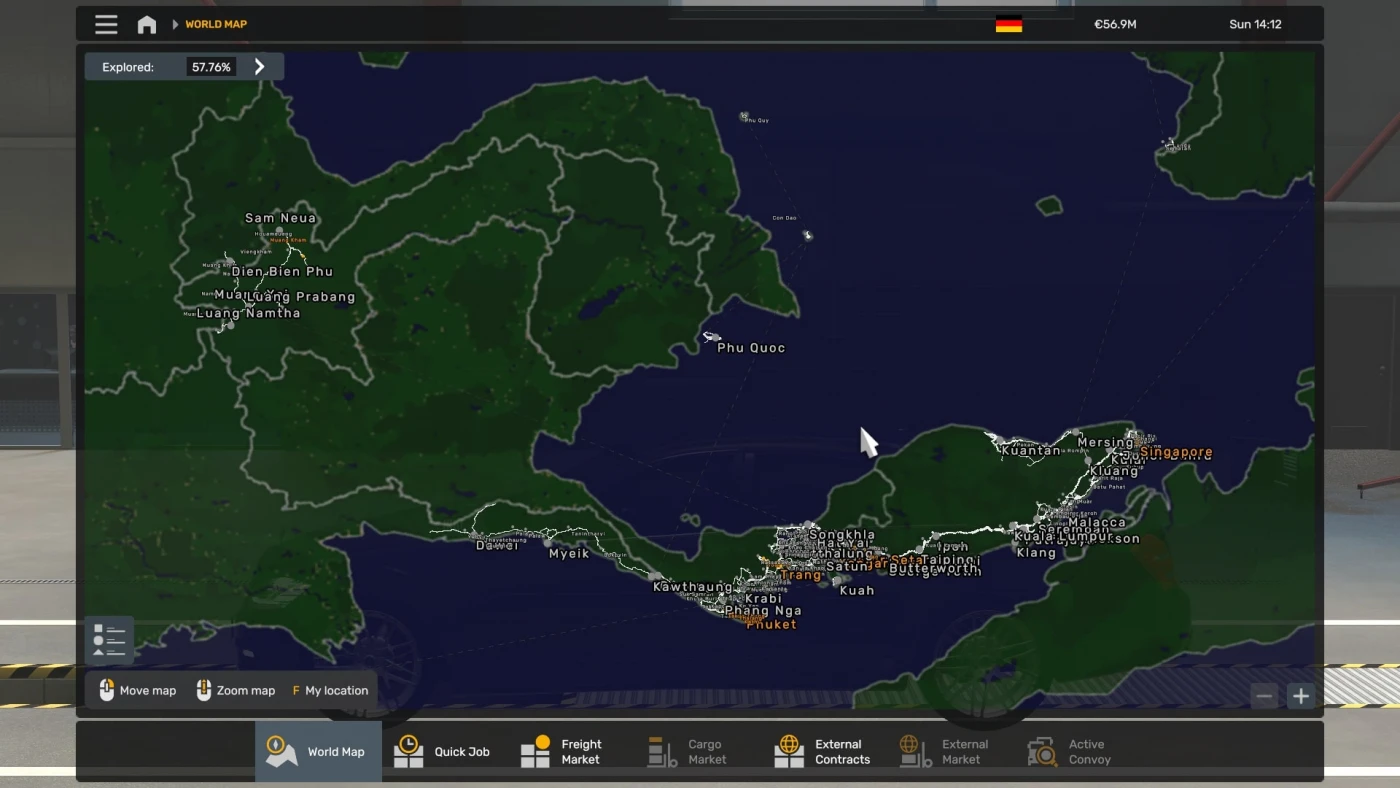Select Singapore city on the map
Screen dimensions: 1400x788
click(1176, 452)
